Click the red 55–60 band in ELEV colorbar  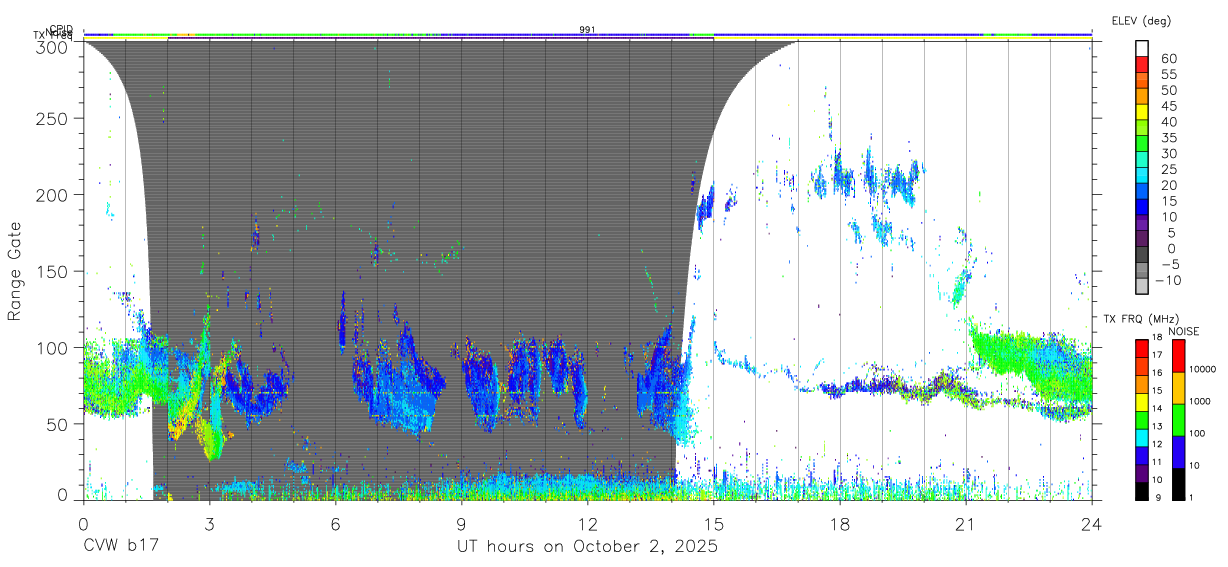pos(1143,65)
